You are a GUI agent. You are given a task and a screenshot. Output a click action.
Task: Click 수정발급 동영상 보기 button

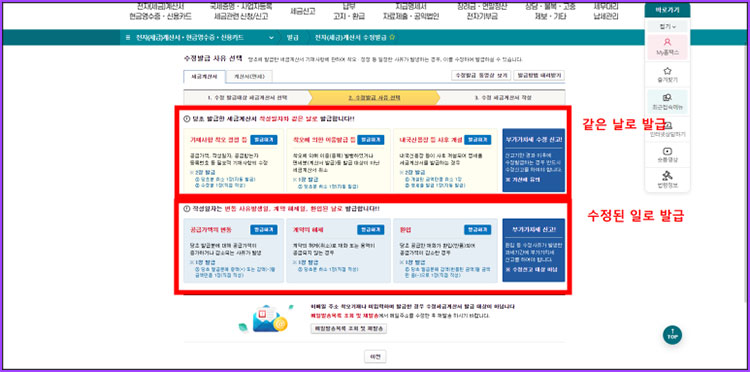pos(480,76)
